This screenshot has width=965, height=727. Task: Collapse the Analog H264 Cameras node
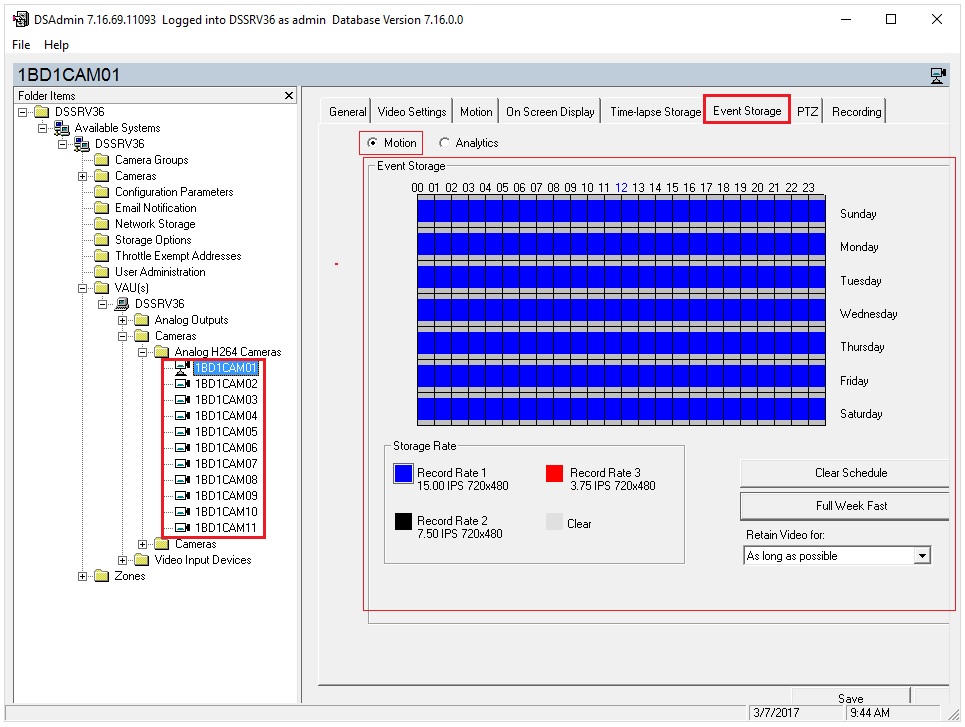point(145,351)
